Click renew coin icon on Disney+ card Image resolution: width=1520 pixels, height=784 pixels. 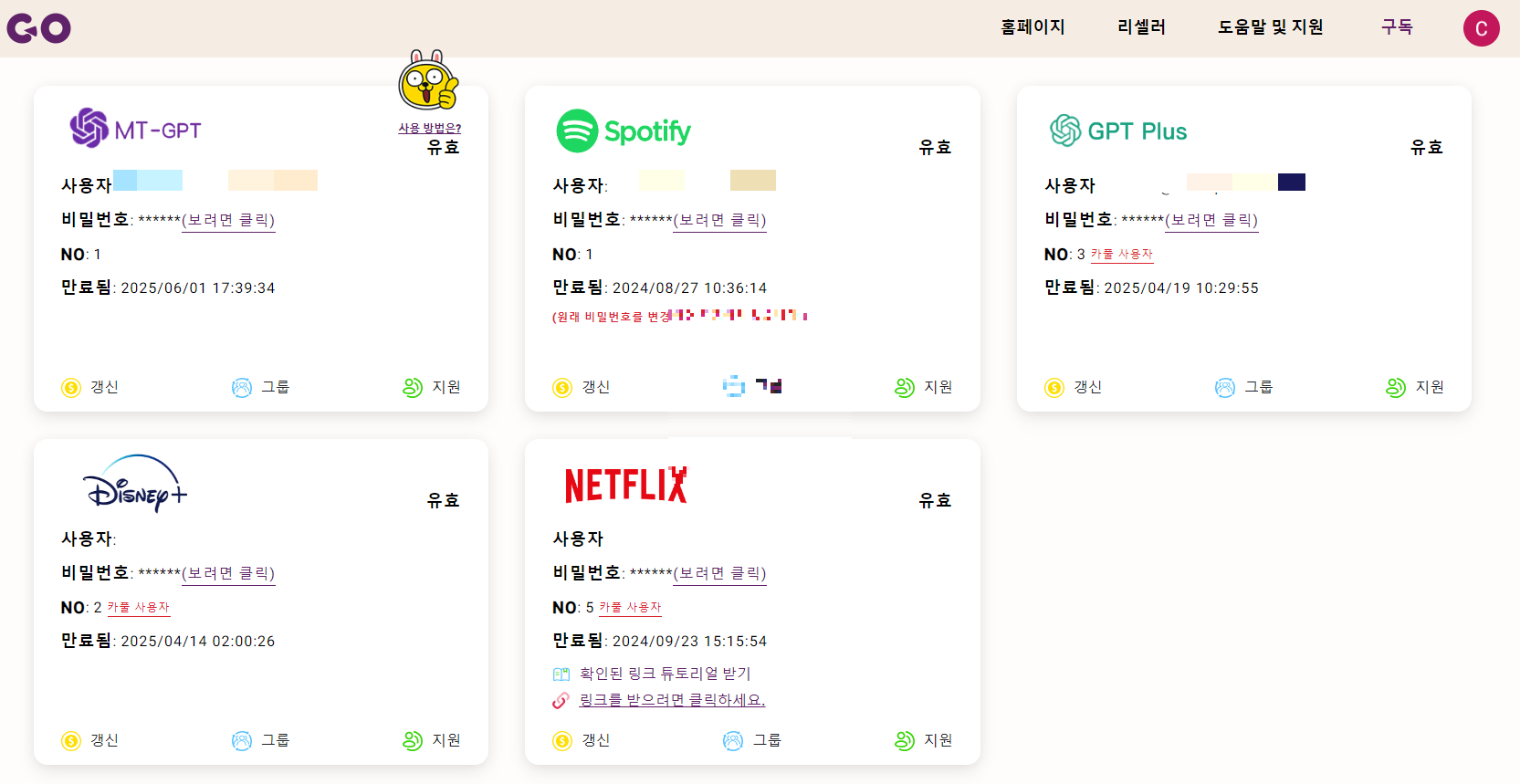click(x=71, y=741)
